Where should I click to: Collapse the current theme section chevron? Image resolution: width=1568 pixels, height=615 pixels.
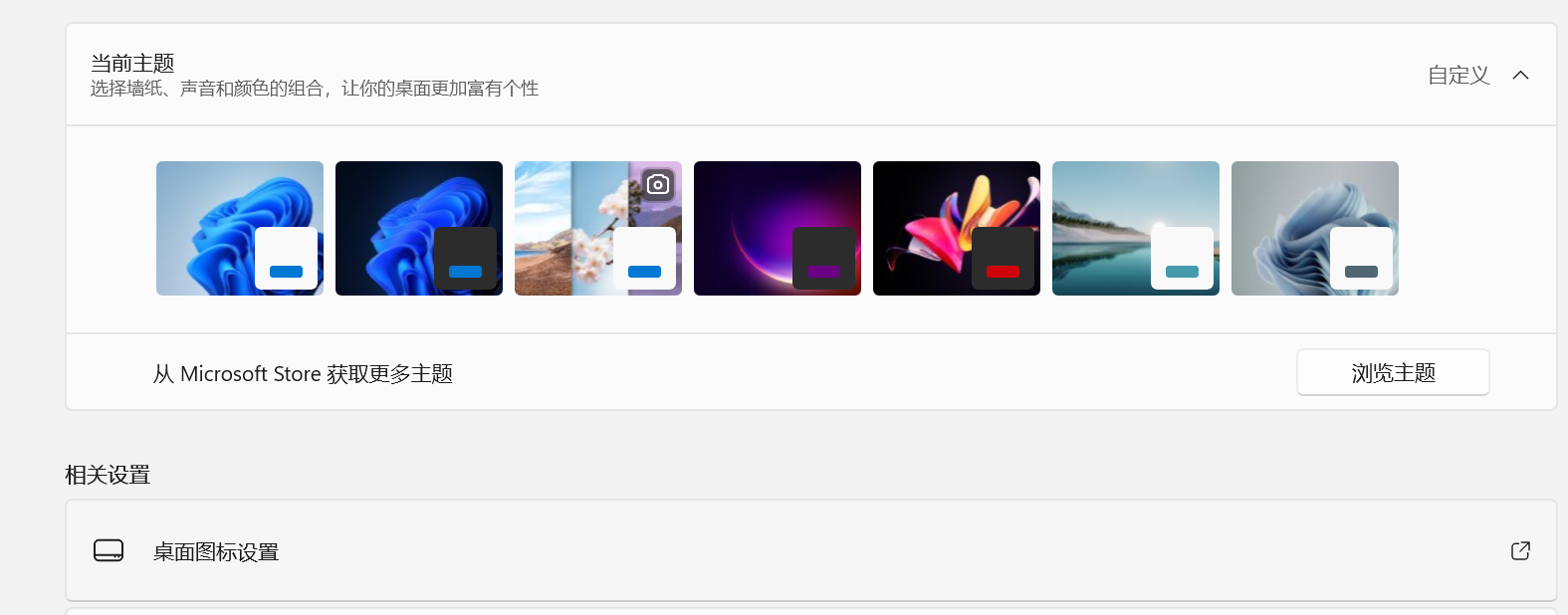coord(1520,76)
